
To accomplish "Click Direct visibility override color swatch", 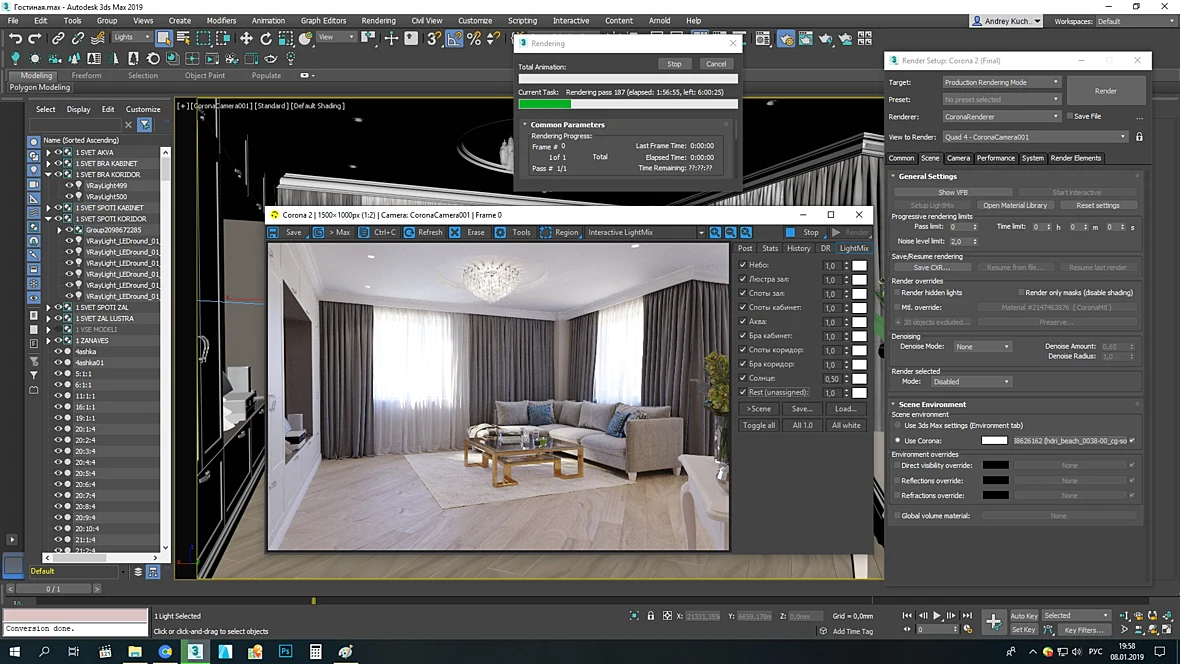I will pyautogui.click(x=995, y=465).
